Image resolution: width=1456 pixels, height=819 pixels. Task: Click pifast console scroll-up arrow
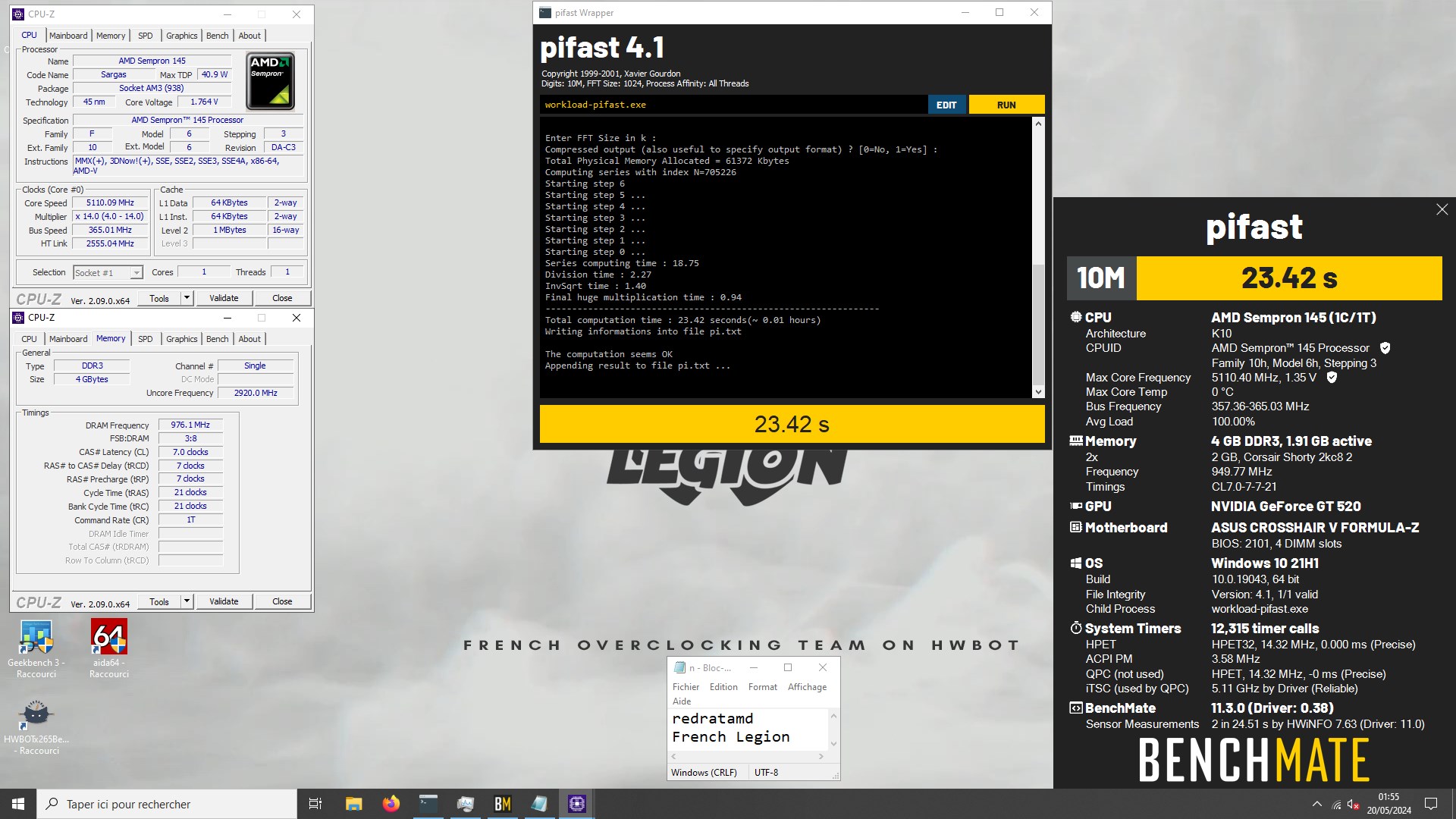[1038, 124]
